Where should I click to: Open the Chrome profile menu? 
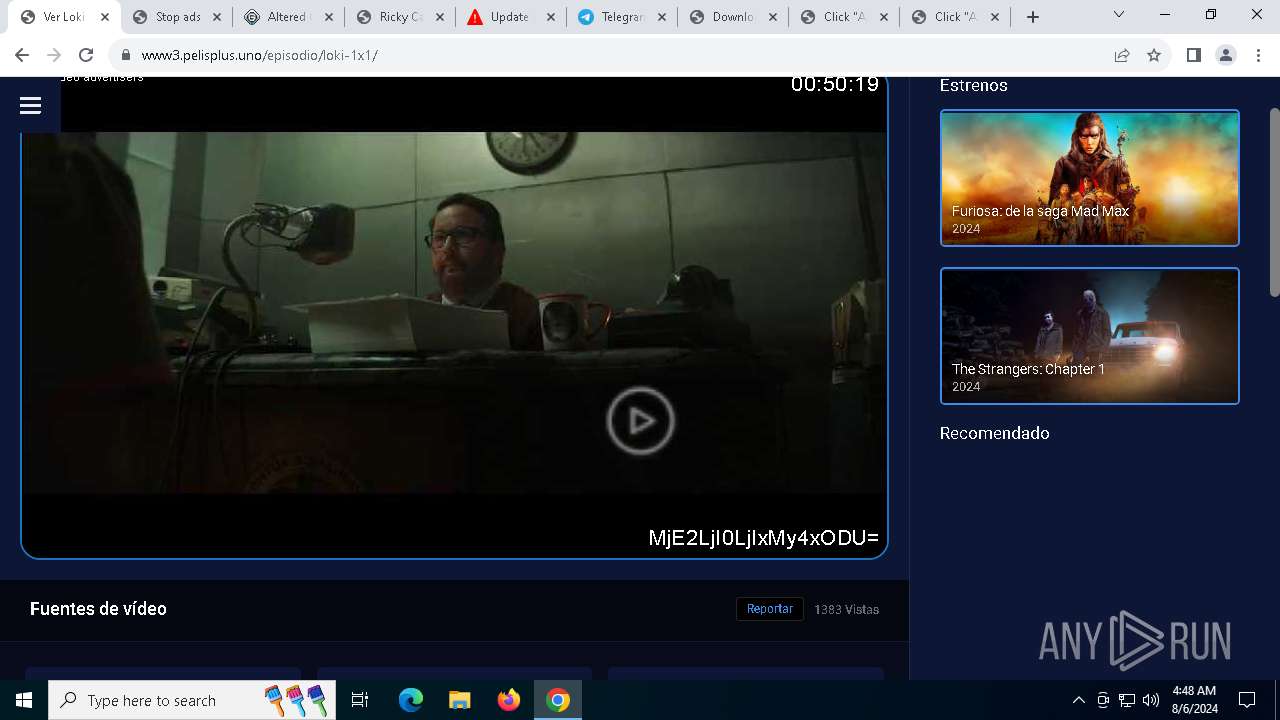coord(1226,55)
